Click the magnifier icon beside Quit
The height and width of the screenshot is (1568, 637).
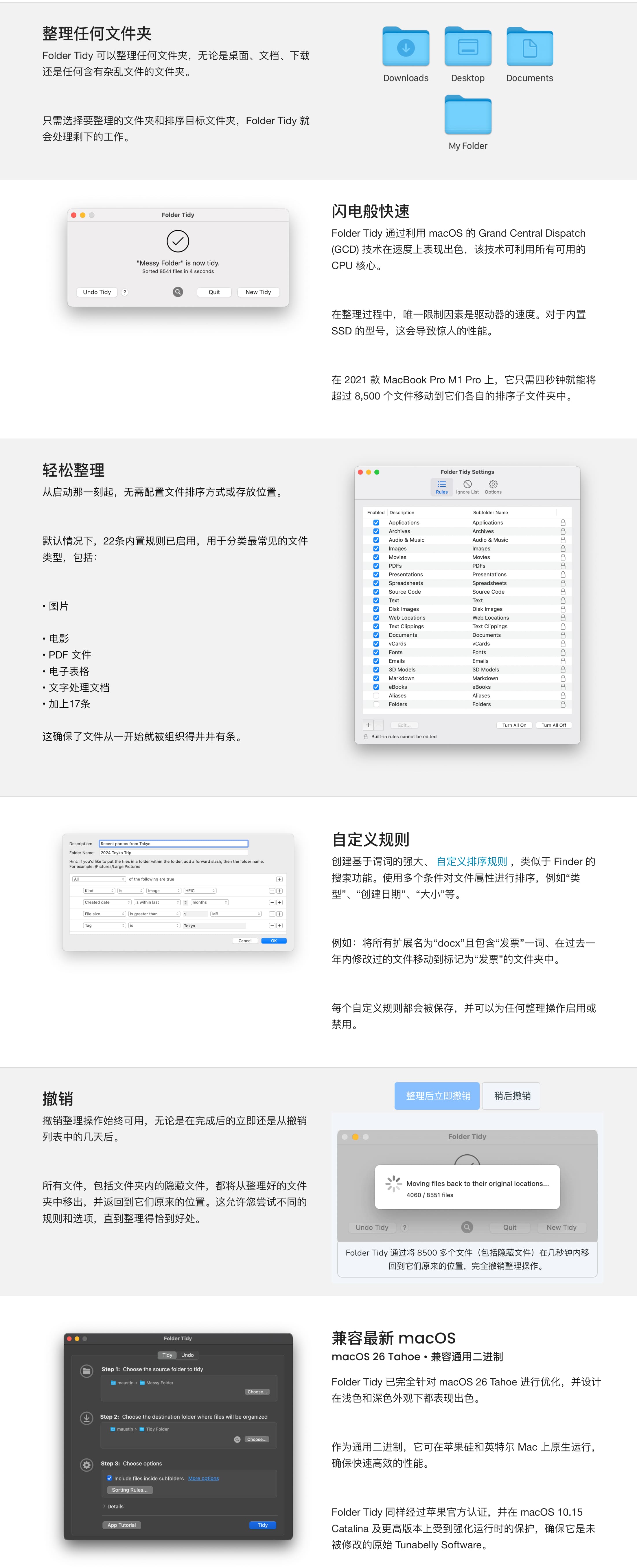tap(178, 292)
